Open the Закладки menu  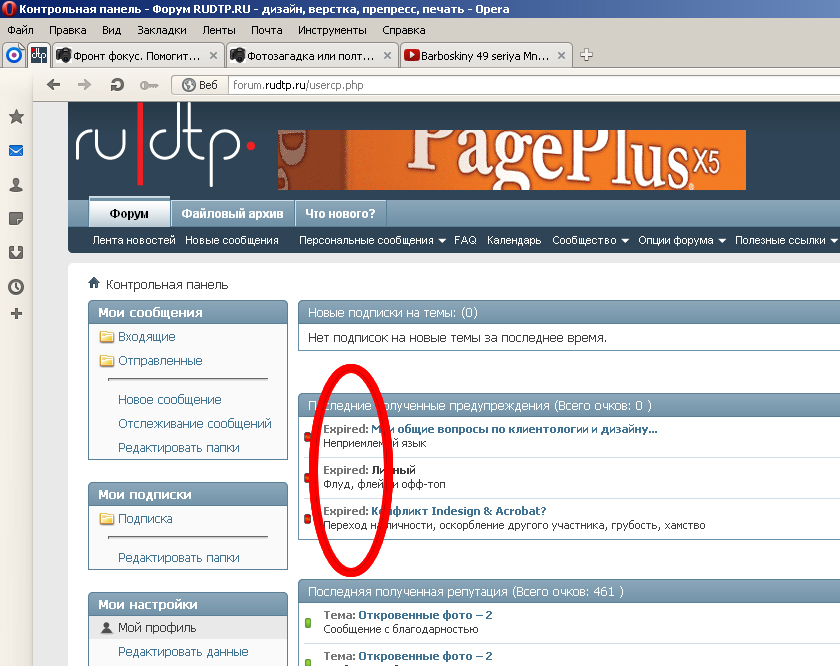tap(162, 30)
